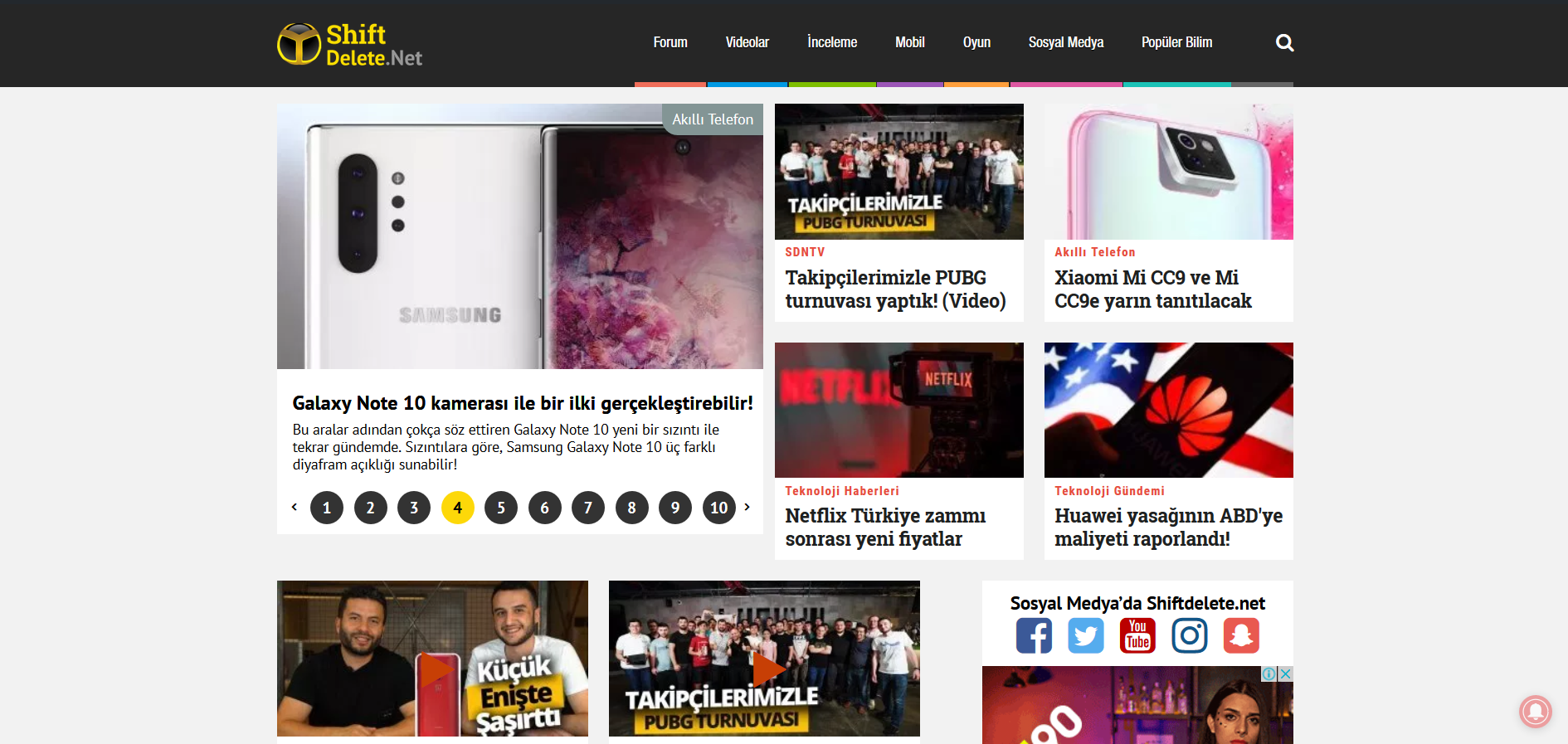Open Netflix Türkiye zammı article headline
The height and width of the screenshot is (744, 1568).
(x=885, y=528)
